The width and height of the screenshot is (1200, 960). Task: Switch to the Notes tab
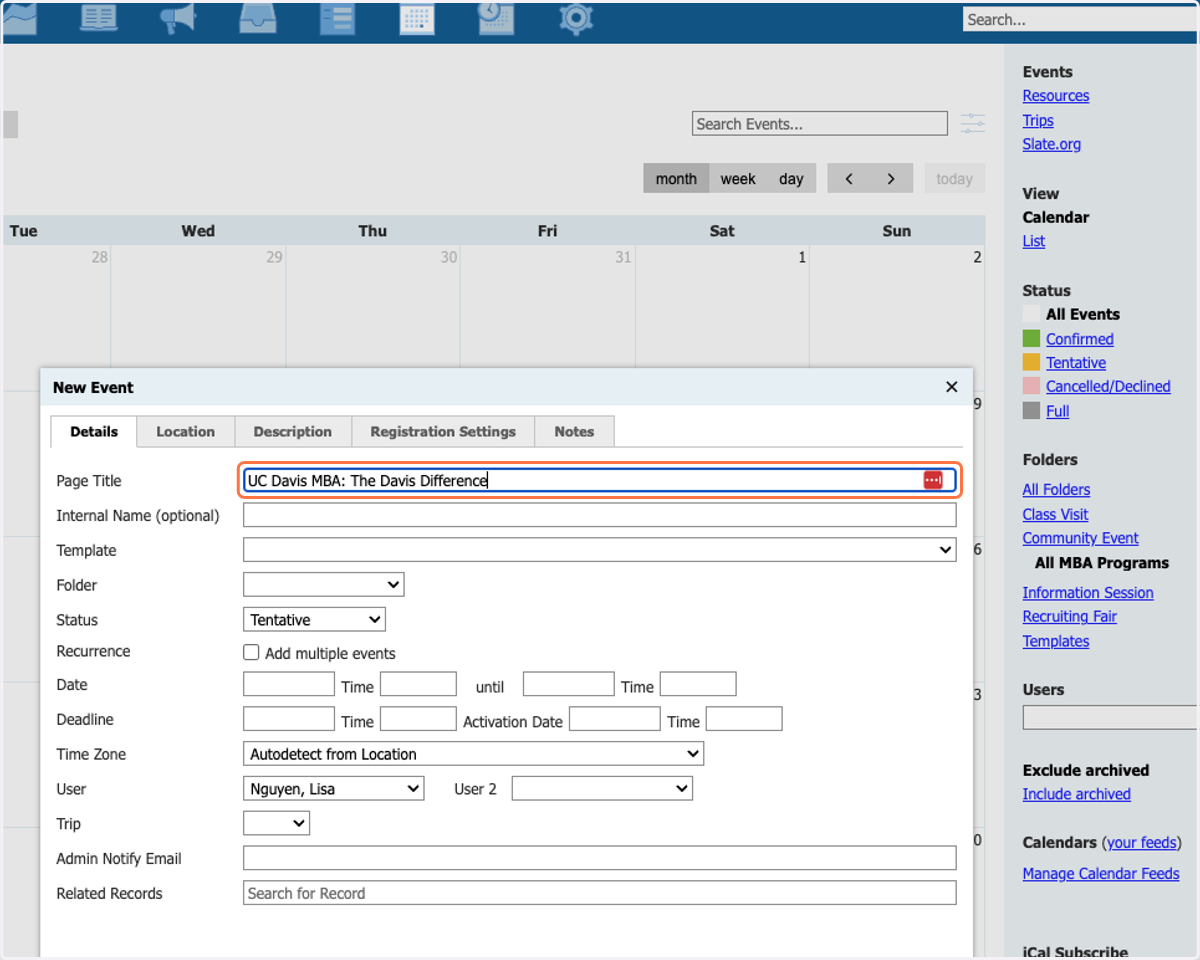click(x=574, y=432)
